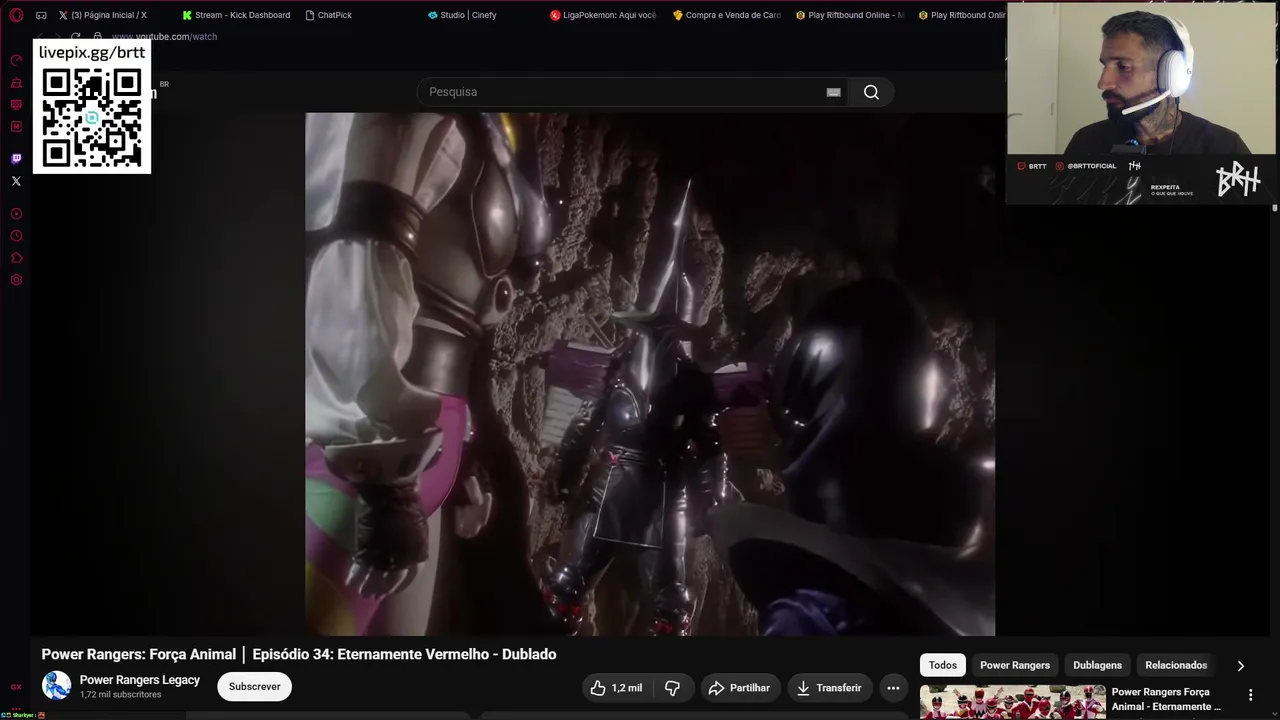Click the youtube.com/watch address bar
Screen dimensions: 1280x720
click(x=164, y=37)
